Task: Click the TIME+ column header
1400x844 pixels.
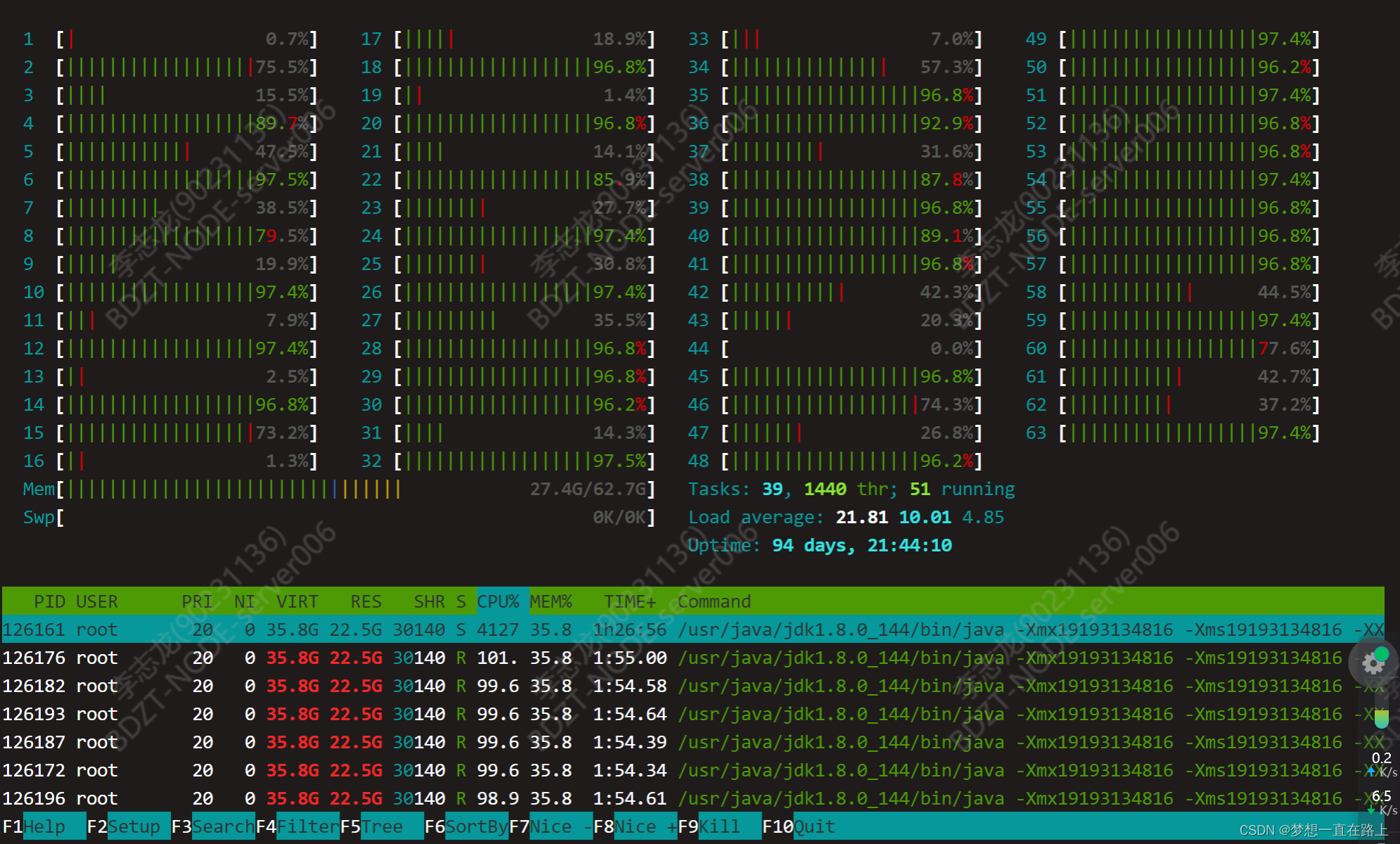Action: coord(629,601)
